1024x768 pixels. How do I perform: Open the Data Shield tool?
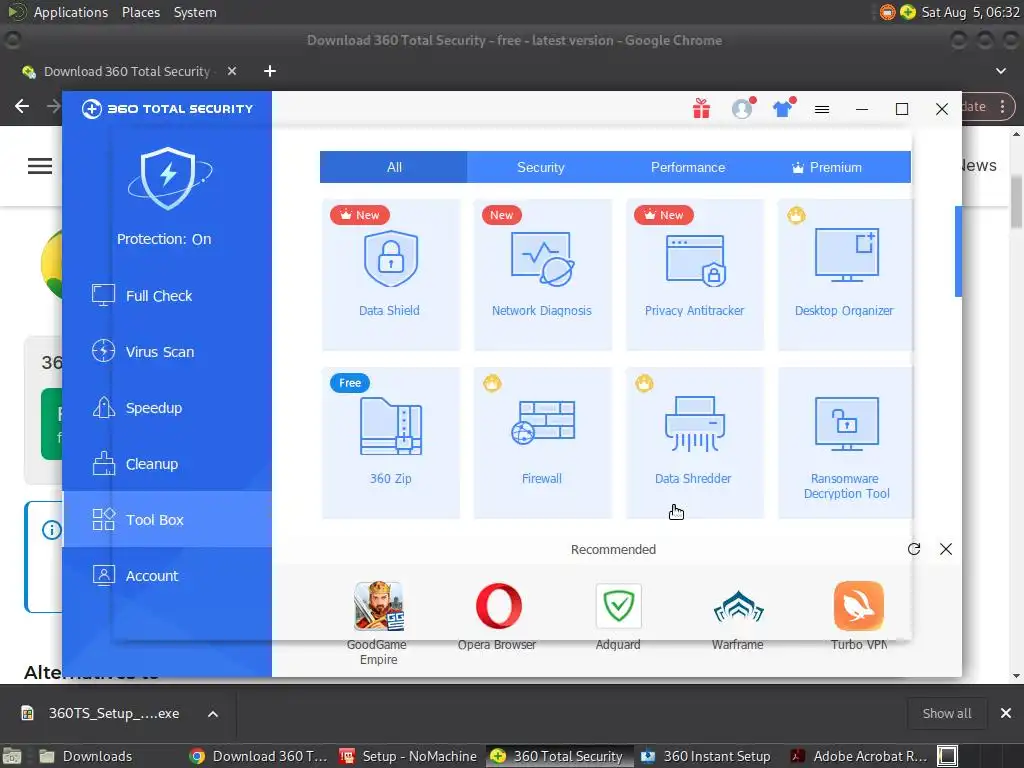tap(391, 275)
